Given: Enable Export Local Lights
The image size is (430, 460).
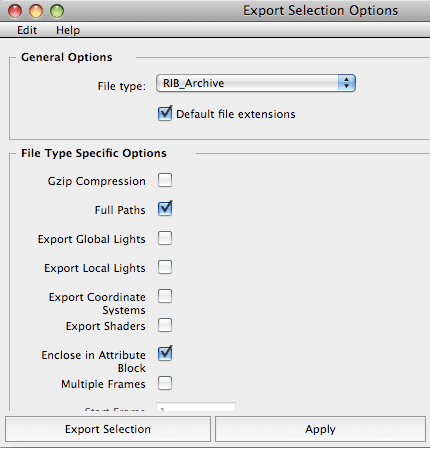Looking at the screenshot, I should tap(165, 267).
